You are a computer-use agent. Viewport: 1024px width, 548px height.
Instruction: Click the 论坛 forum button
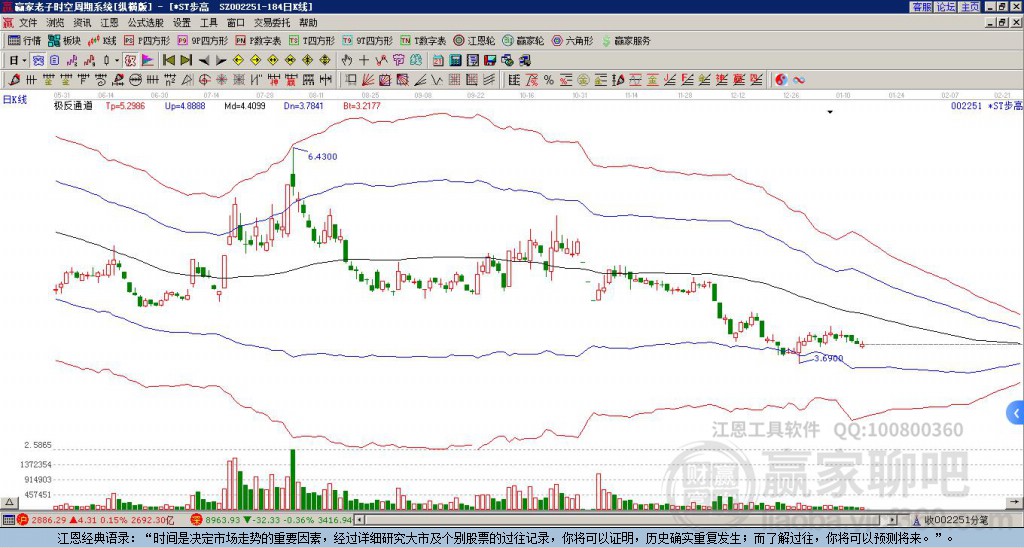(945, 7)
